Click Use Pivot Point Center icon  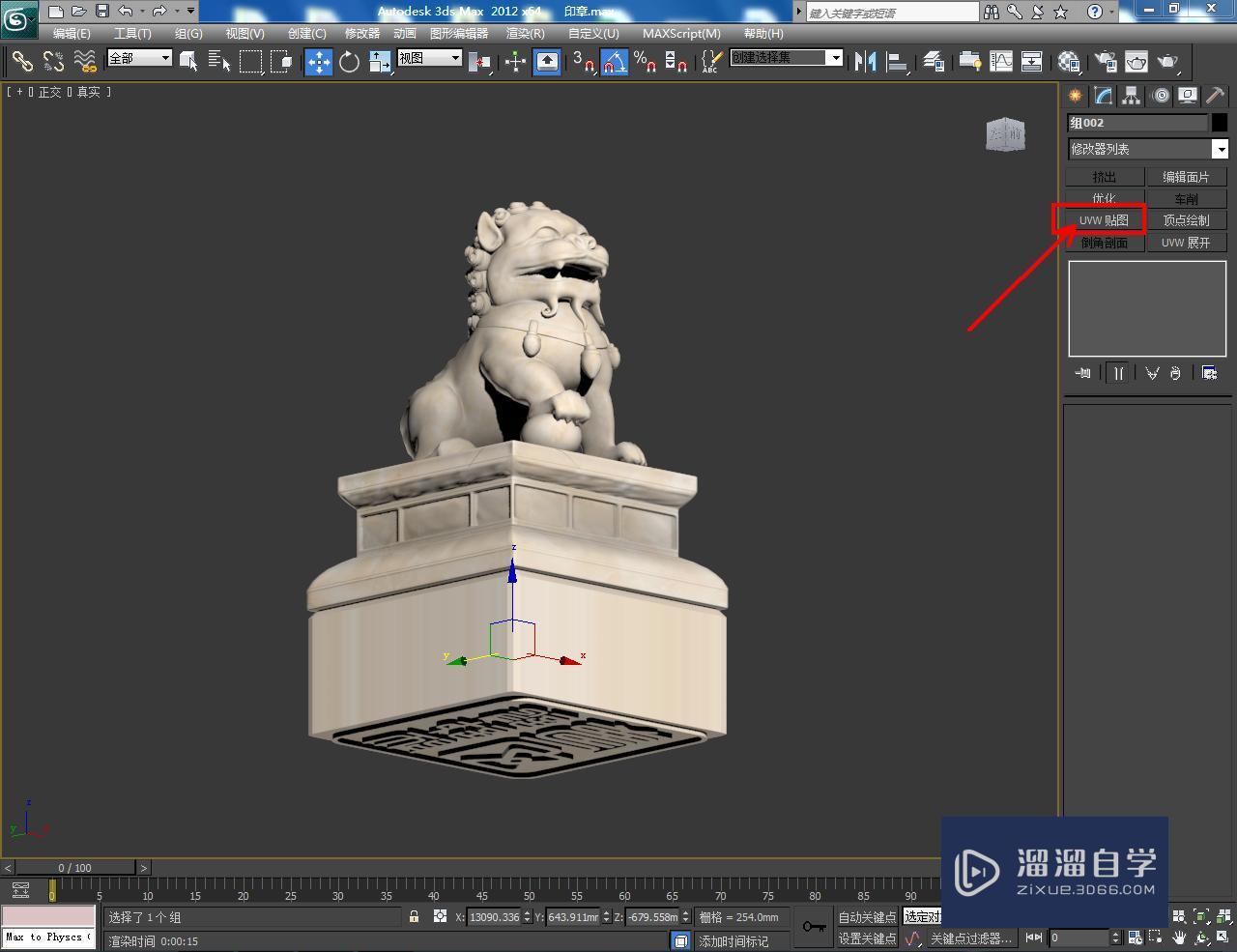[x=479, y=62]
